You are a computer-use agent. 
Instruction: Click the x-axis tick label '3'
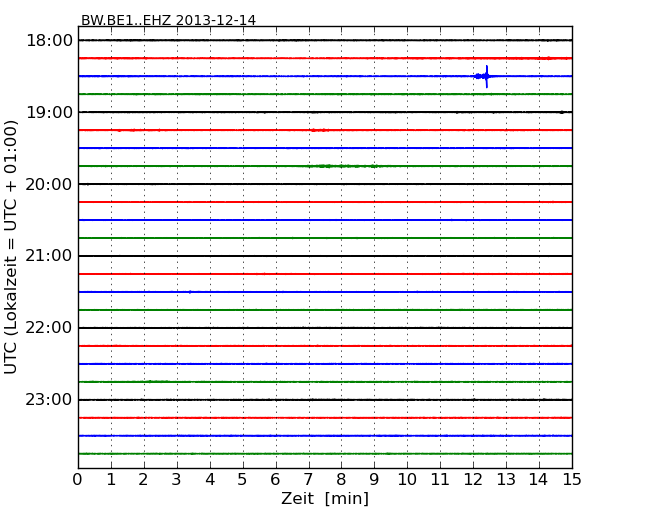(177, 479)
